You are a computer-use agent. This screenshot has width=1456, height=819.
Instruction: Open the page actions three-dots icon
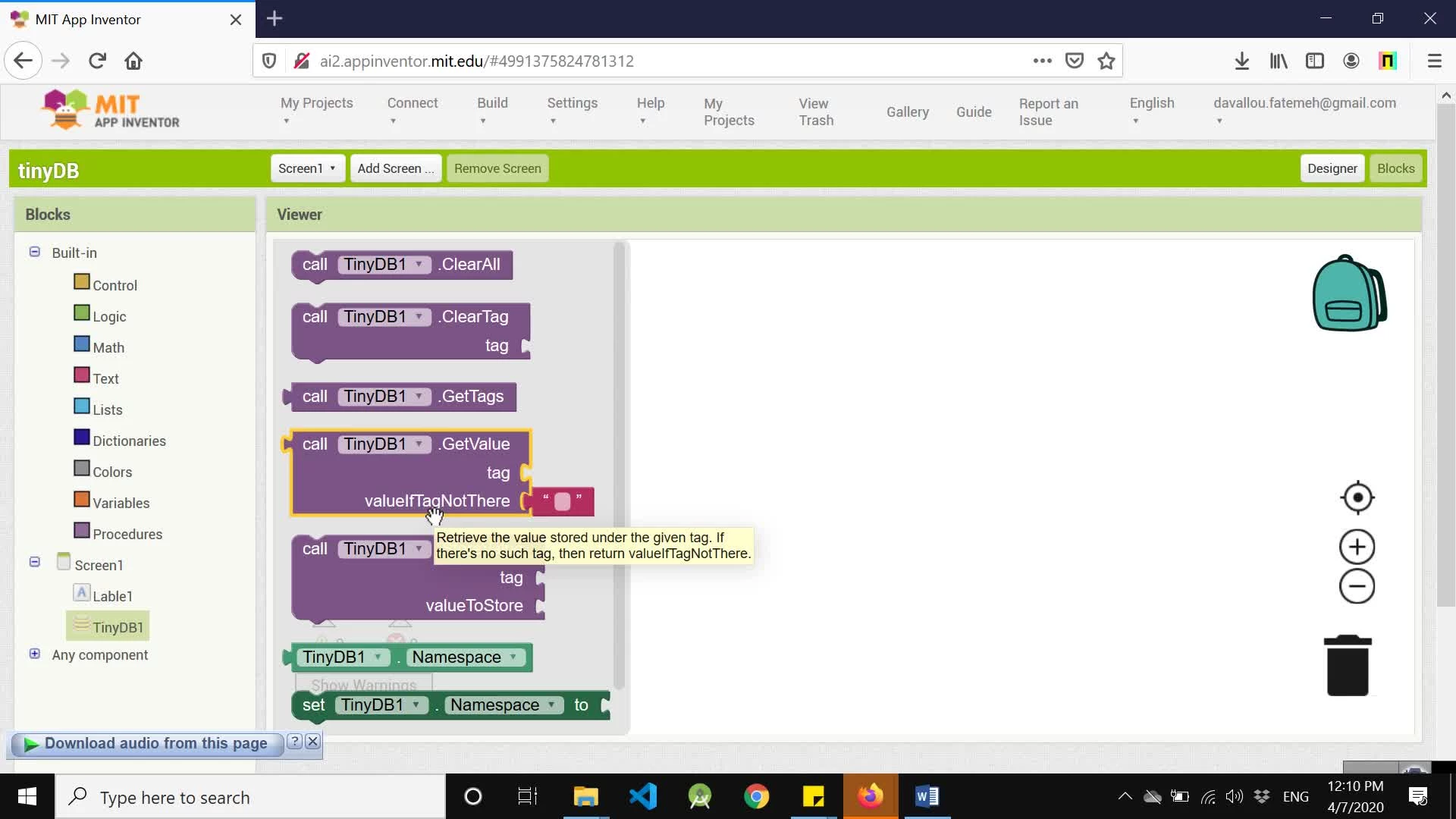click(x=1043, y=61)
